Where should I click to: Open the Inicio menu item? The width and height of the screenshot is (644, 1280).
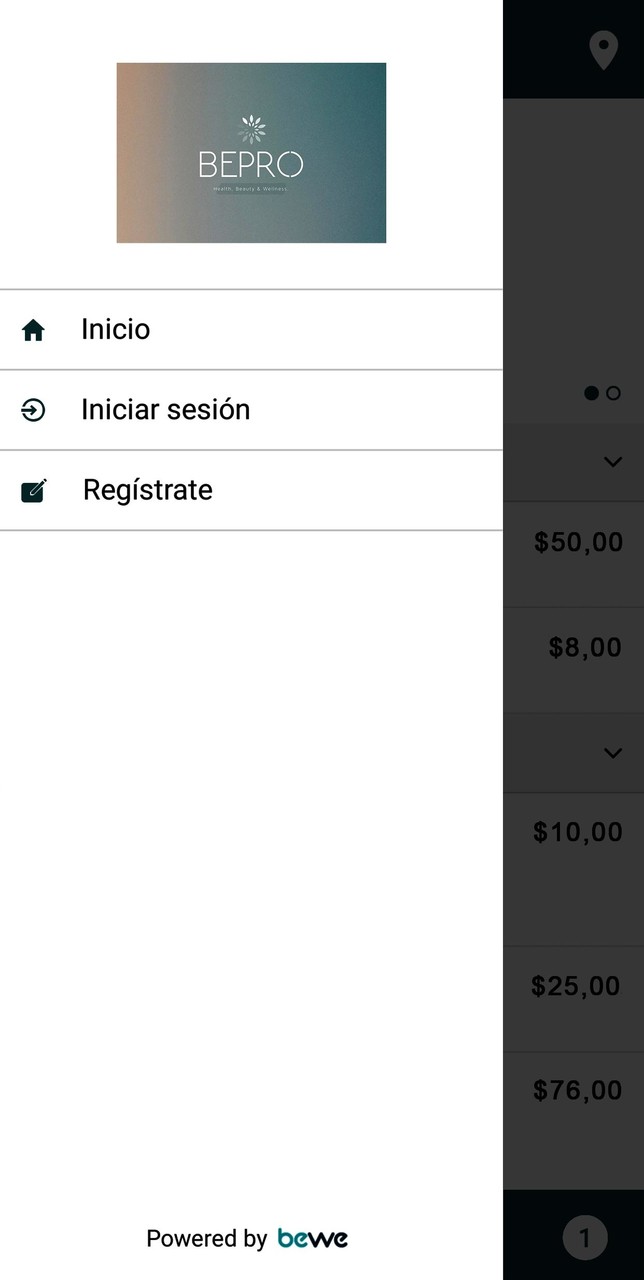click(116, 330)
